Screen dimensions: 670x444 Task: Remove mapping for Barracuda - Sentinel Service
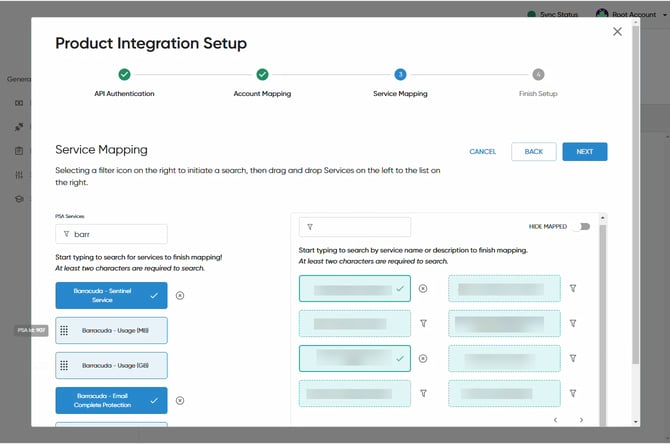click(180, 295)
